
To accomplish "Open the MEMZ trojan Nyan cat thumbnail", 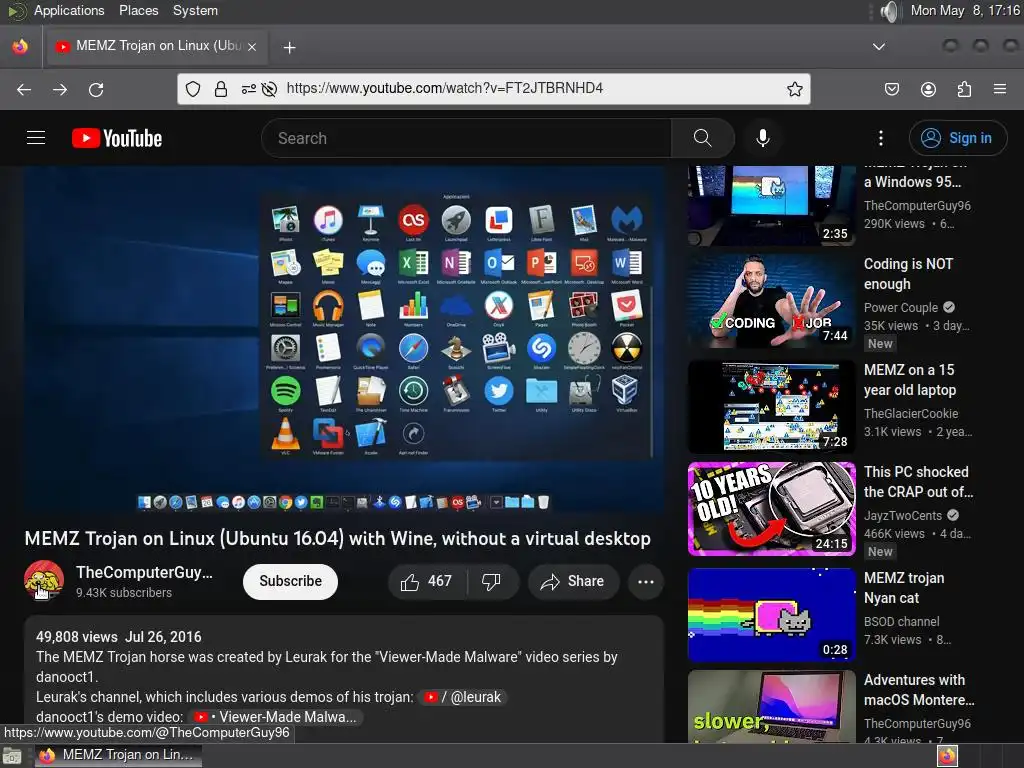I will pyautogui.click(x=771, y=615).
